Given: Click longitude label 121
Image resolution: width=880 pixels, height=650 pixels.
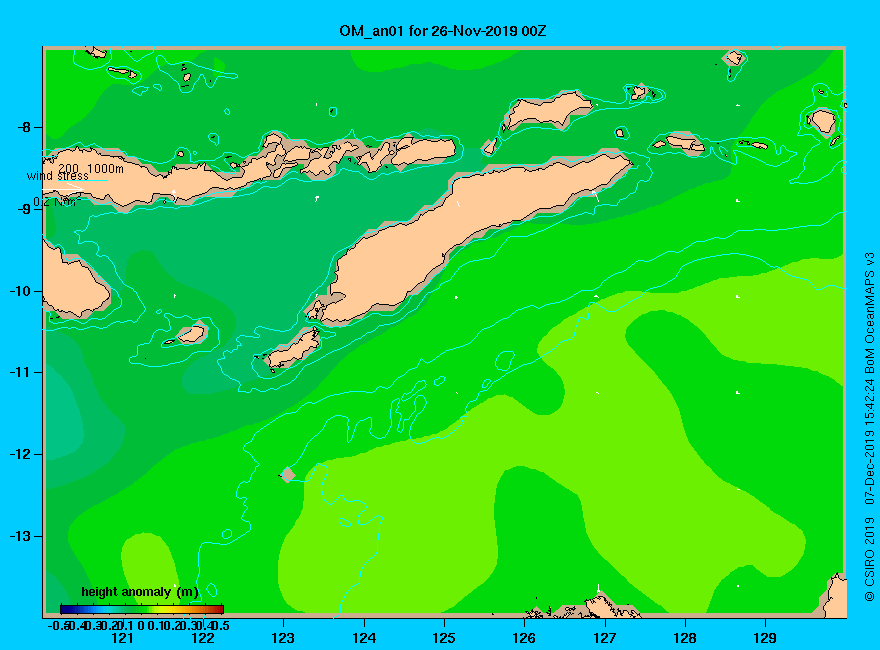Looking at the screenshot, I should (122, 638).
